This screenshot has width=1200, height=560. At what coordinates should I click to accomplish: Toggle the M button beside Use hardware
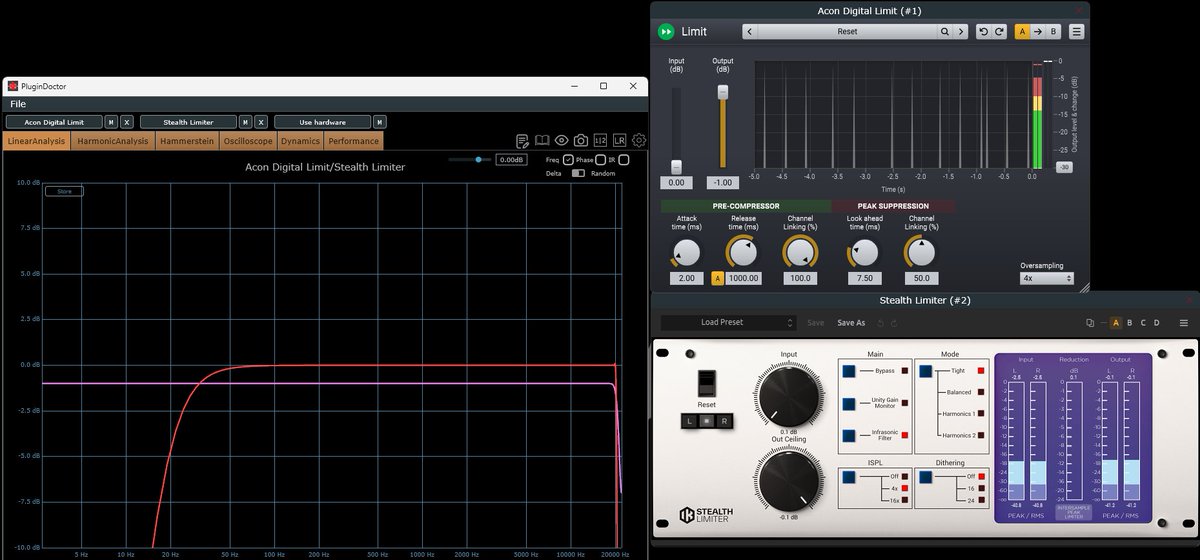pos(380,122)
